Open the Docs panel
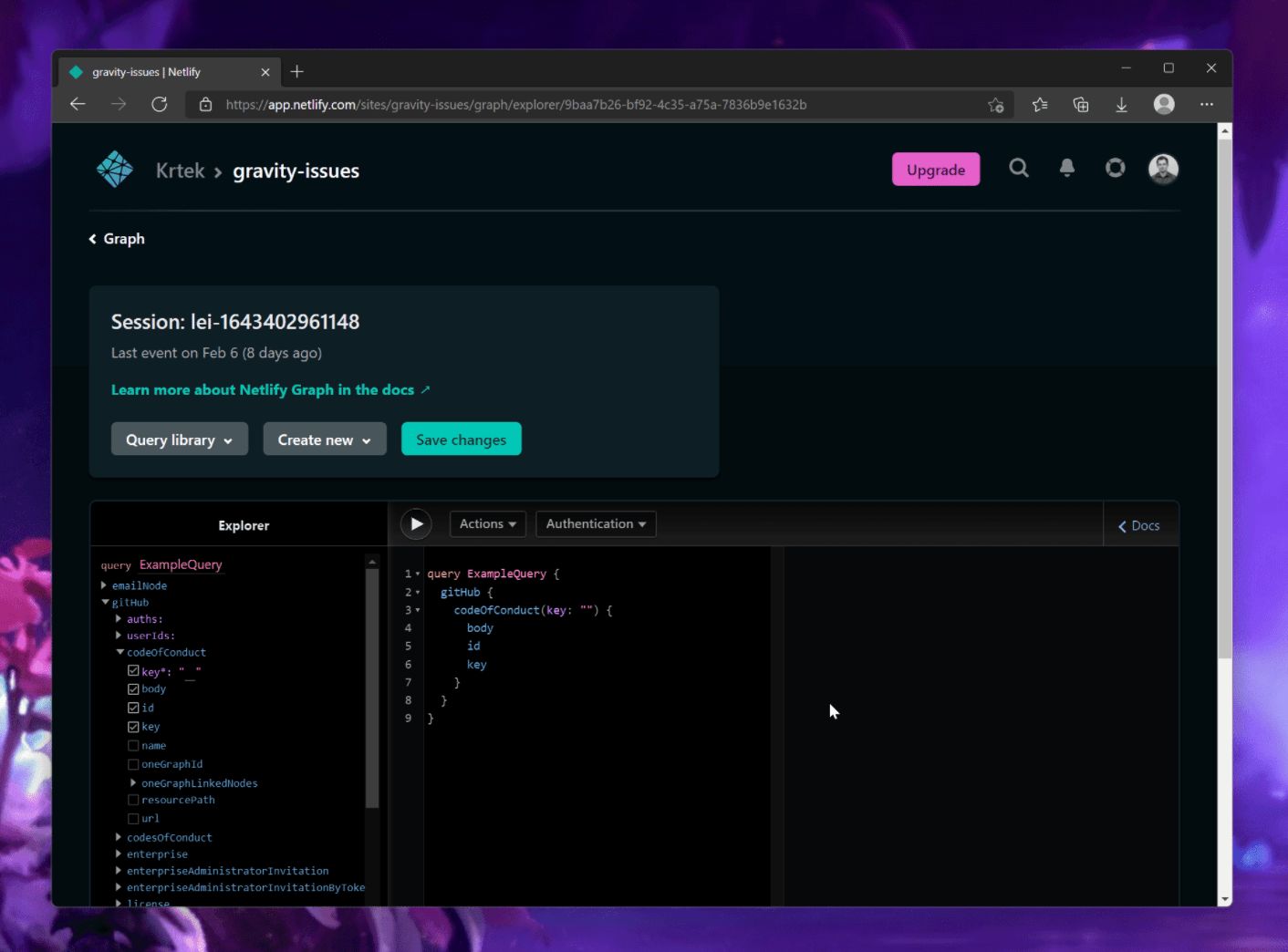Viewport: 1288px width, 952px height. coord(1139,525)
